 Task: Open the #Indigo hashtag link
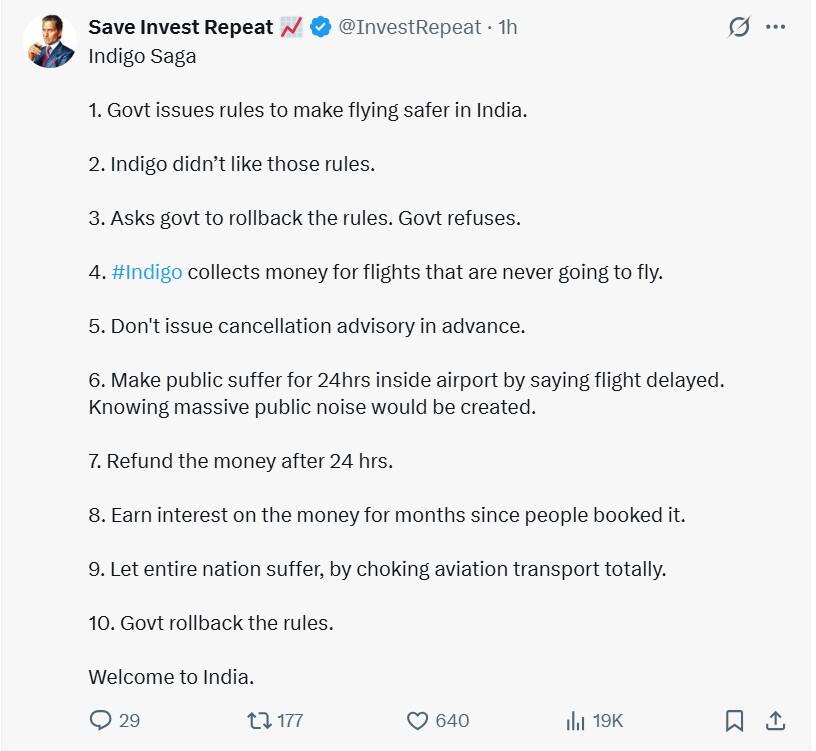tap(147, 271)
